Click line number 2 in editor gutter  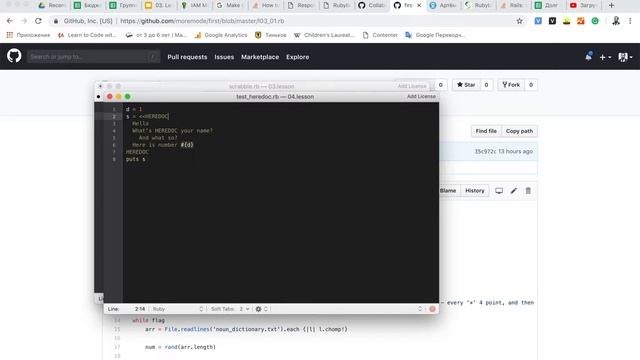114,116
